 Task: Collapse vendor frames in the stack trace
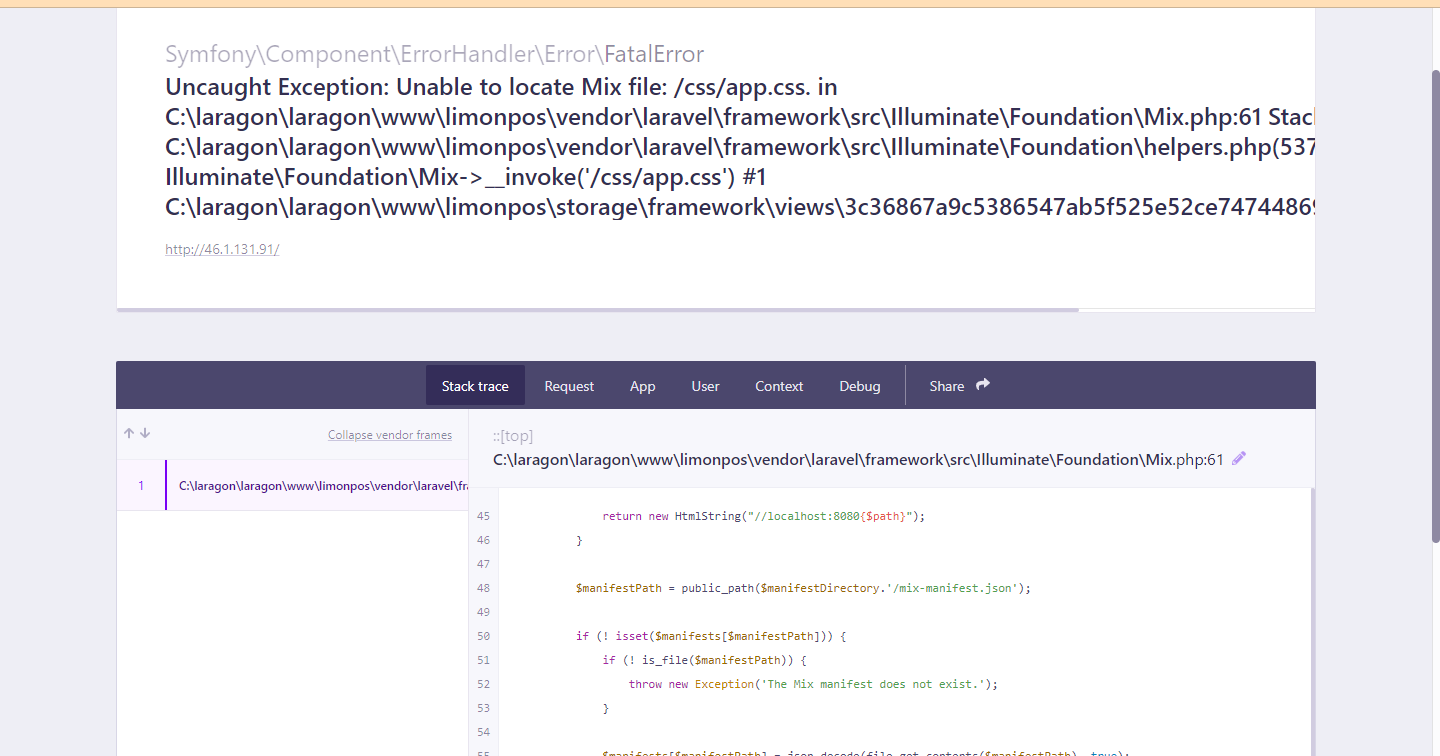coord(390,434)
